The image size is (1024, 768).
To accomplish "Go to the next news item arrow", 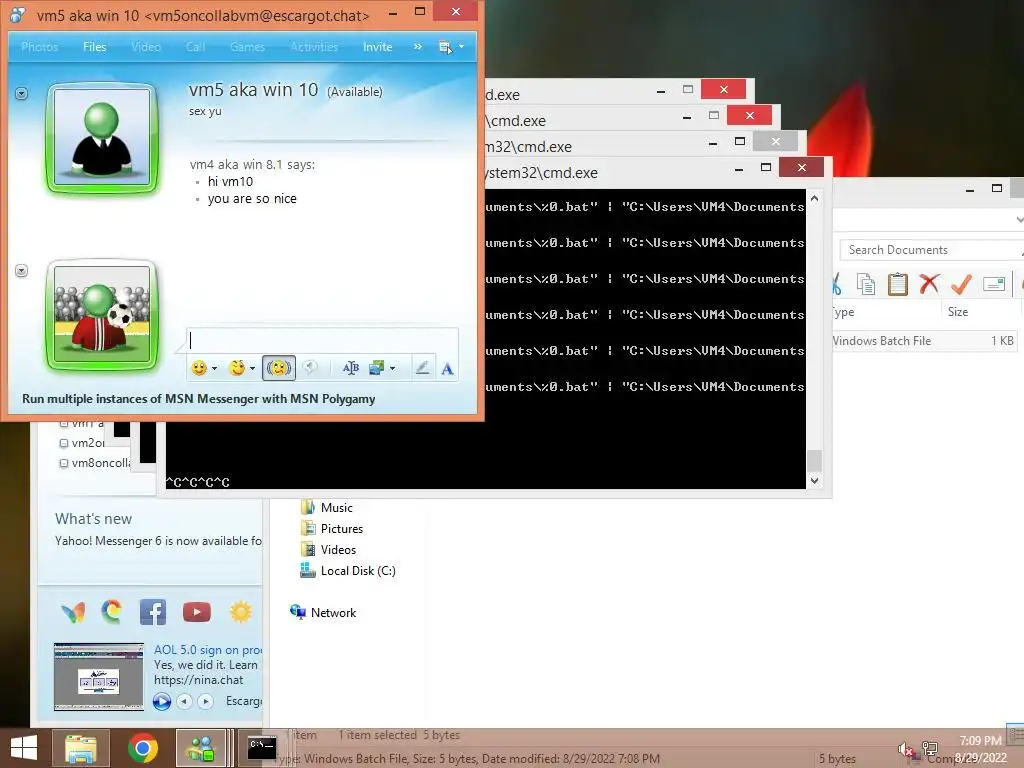I will pos(206,701).
